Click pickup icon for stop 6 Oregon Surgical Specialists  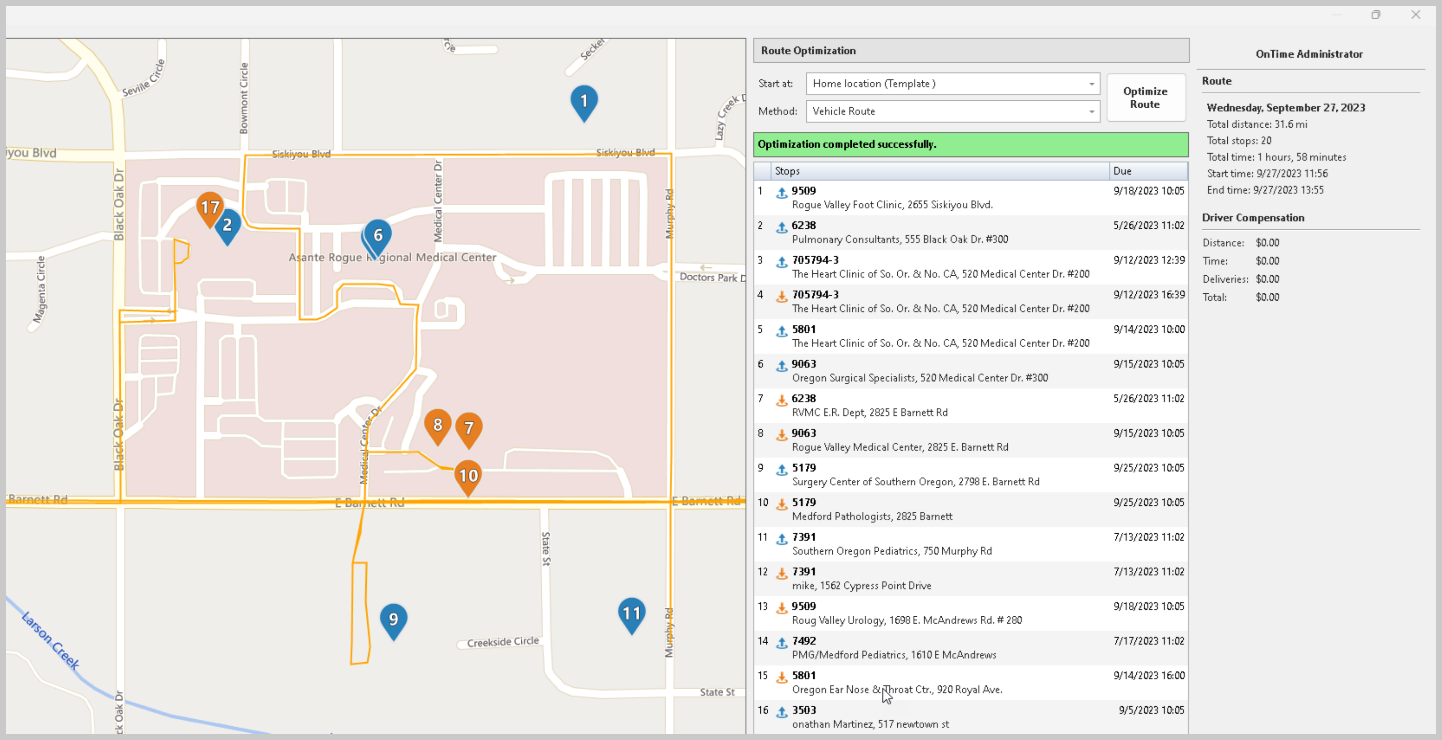(782, 366)
